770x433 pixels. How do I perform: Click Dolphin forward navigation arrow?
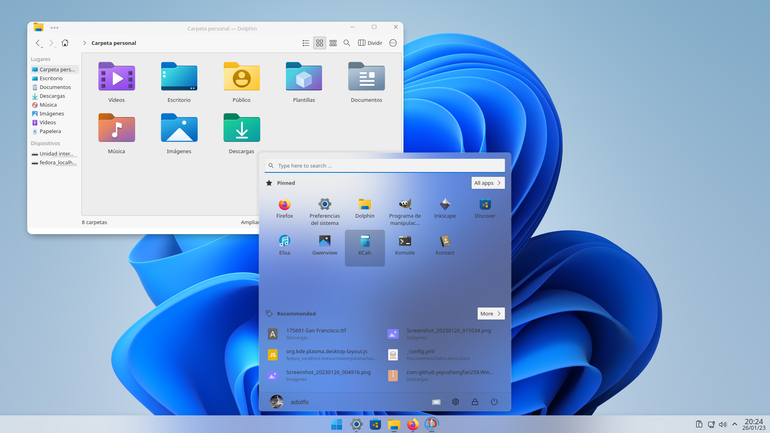click(x=51, y=43)
